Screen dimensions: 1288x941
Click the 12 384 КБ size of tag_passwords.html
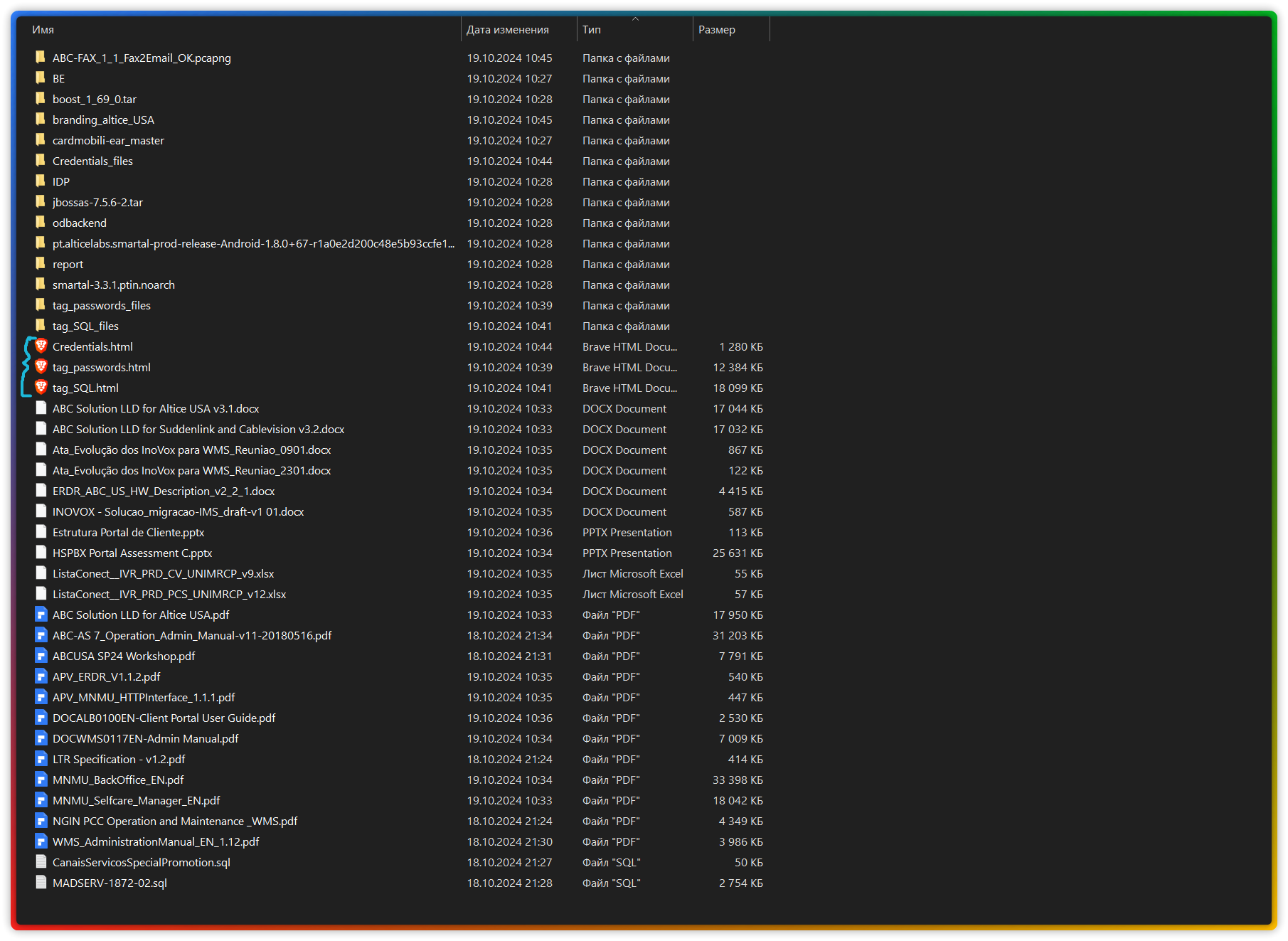738,367
